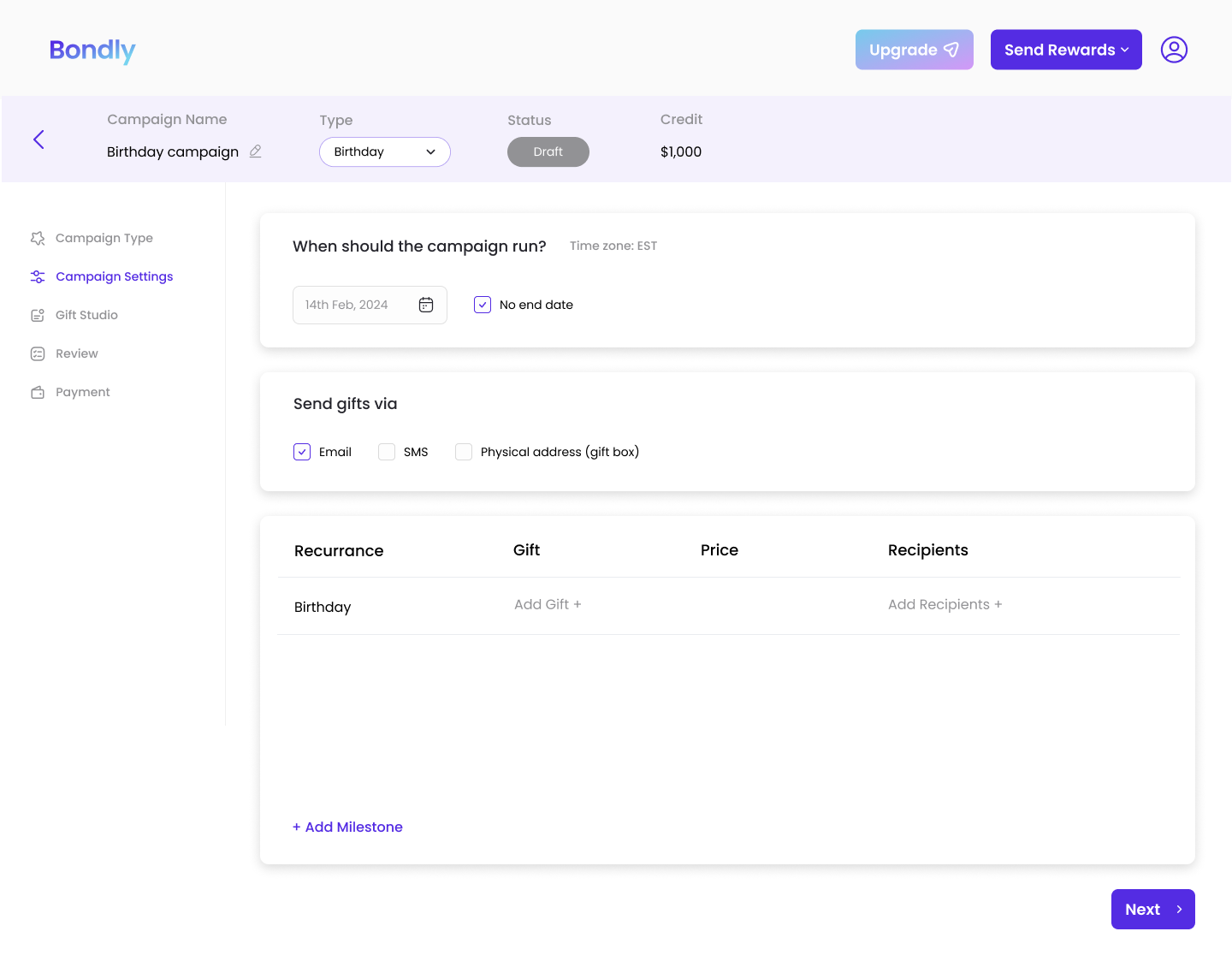Click the Time zone: EST label
This screenshot has width=1232, height=961.
[613, 246]
